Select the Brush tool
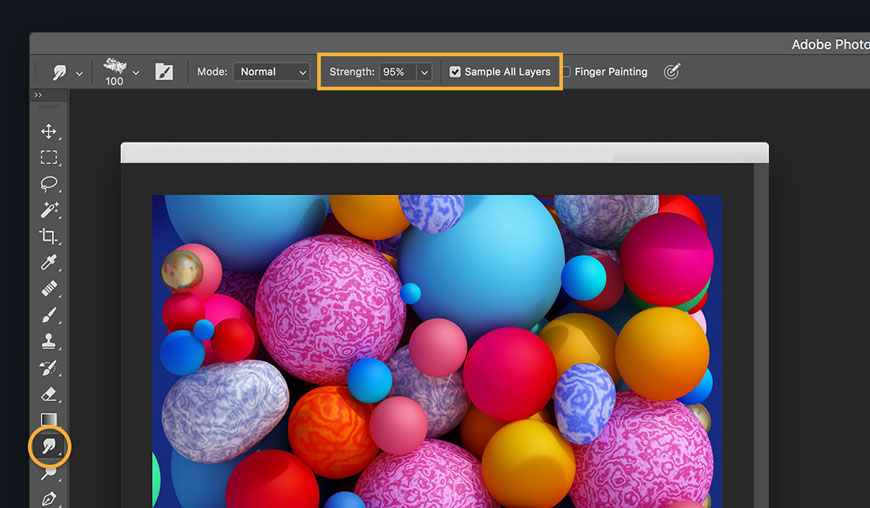The image size is (870, 508). tap(49, 315)
